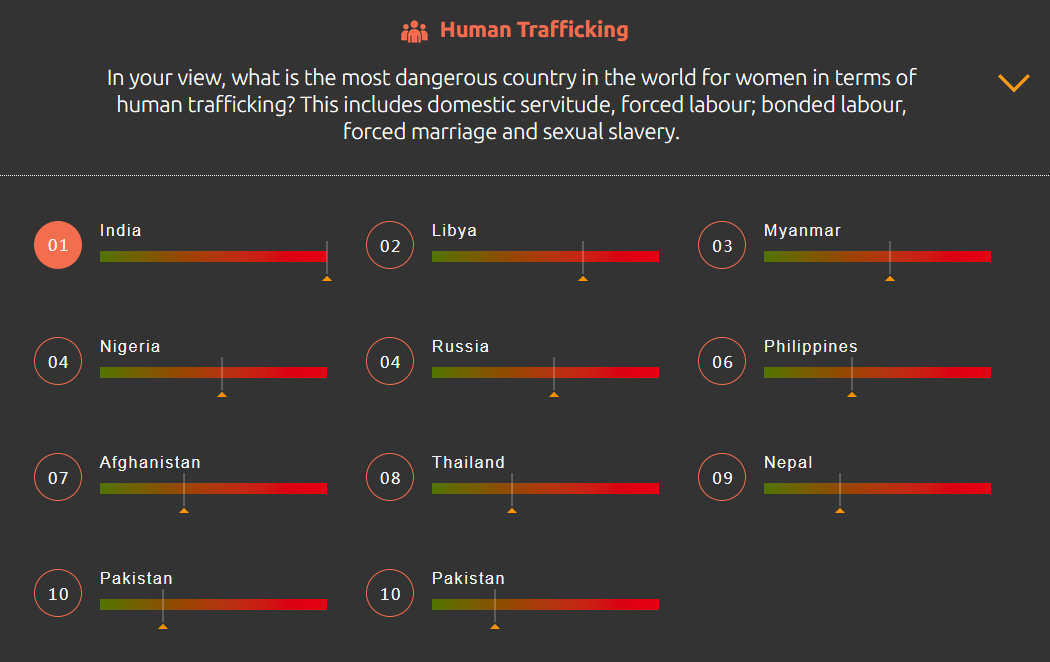
Task: Click the Human Trafficking people icon
Action: 414,31
